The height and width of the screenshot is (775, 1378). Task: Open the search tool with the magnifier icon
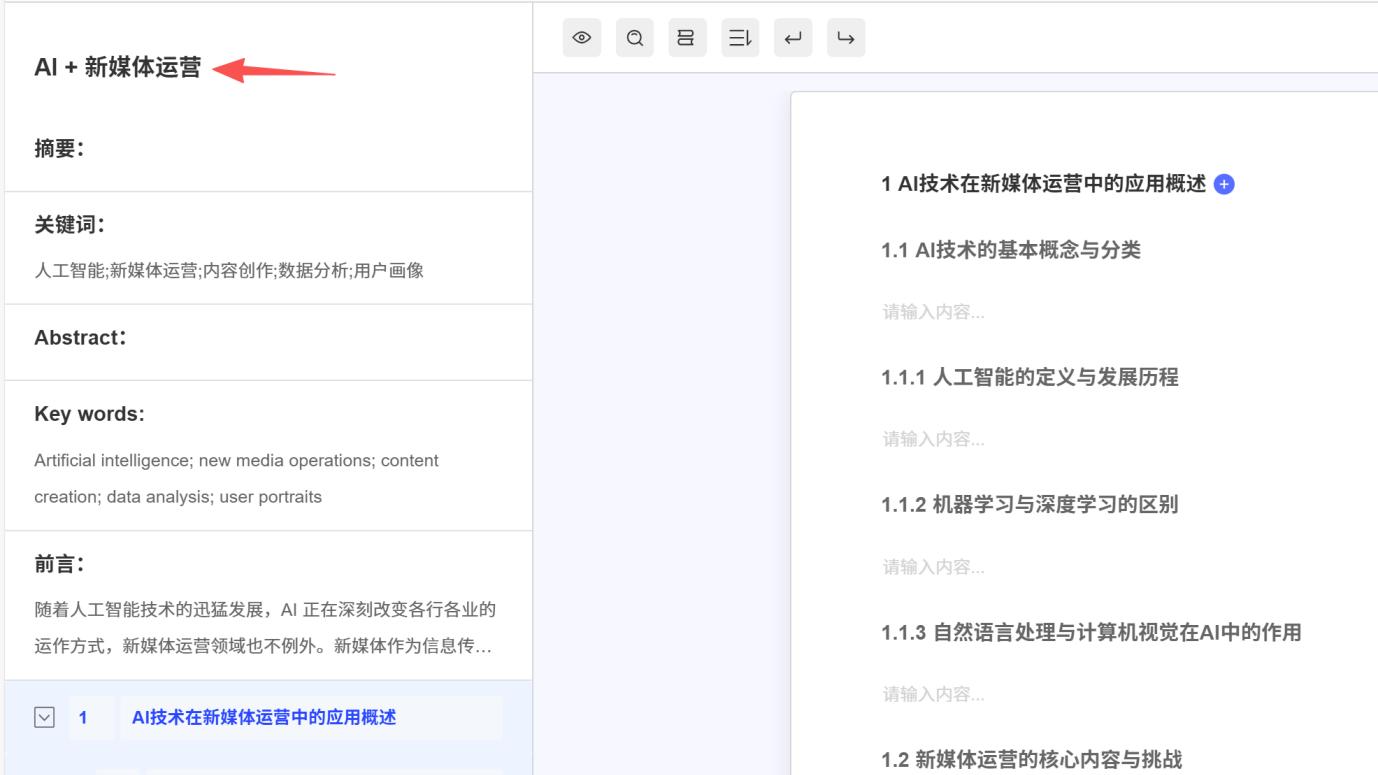click(x=634, y=38)
